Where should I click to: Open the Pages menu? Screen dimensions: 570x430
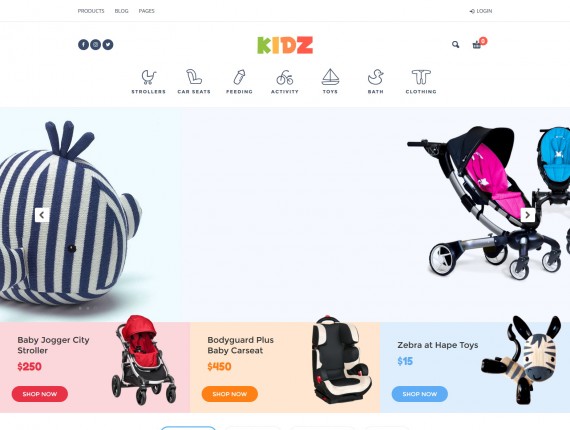coord(146,11)
